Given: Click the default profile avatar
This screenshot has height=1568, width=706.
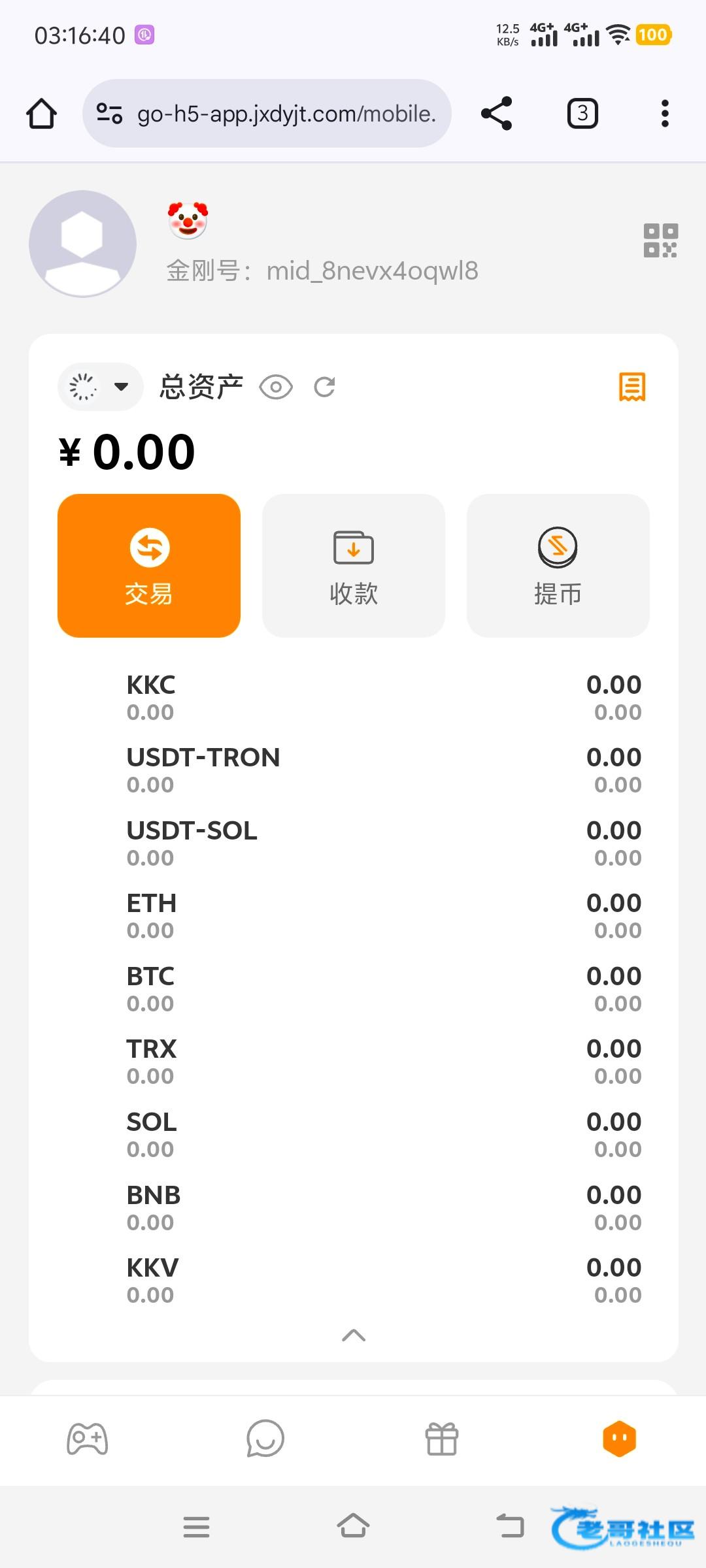Looking at the screenshot, I should (82, 244).
